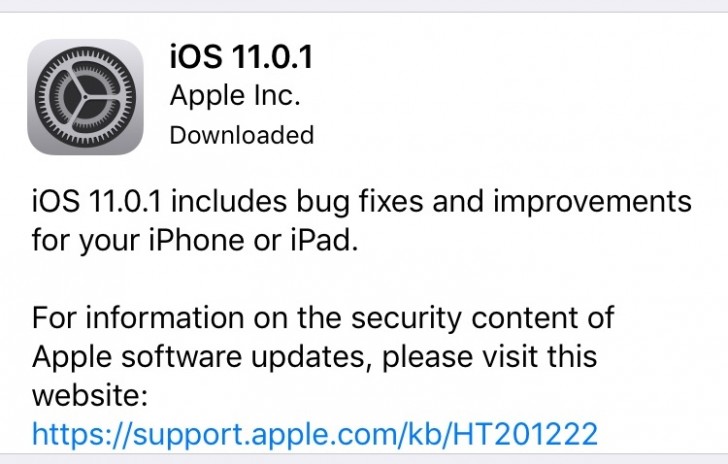The image size is (728, 464).
Task: Click the 'for your iPhone or iPad.' line
Action: (195, 241)
